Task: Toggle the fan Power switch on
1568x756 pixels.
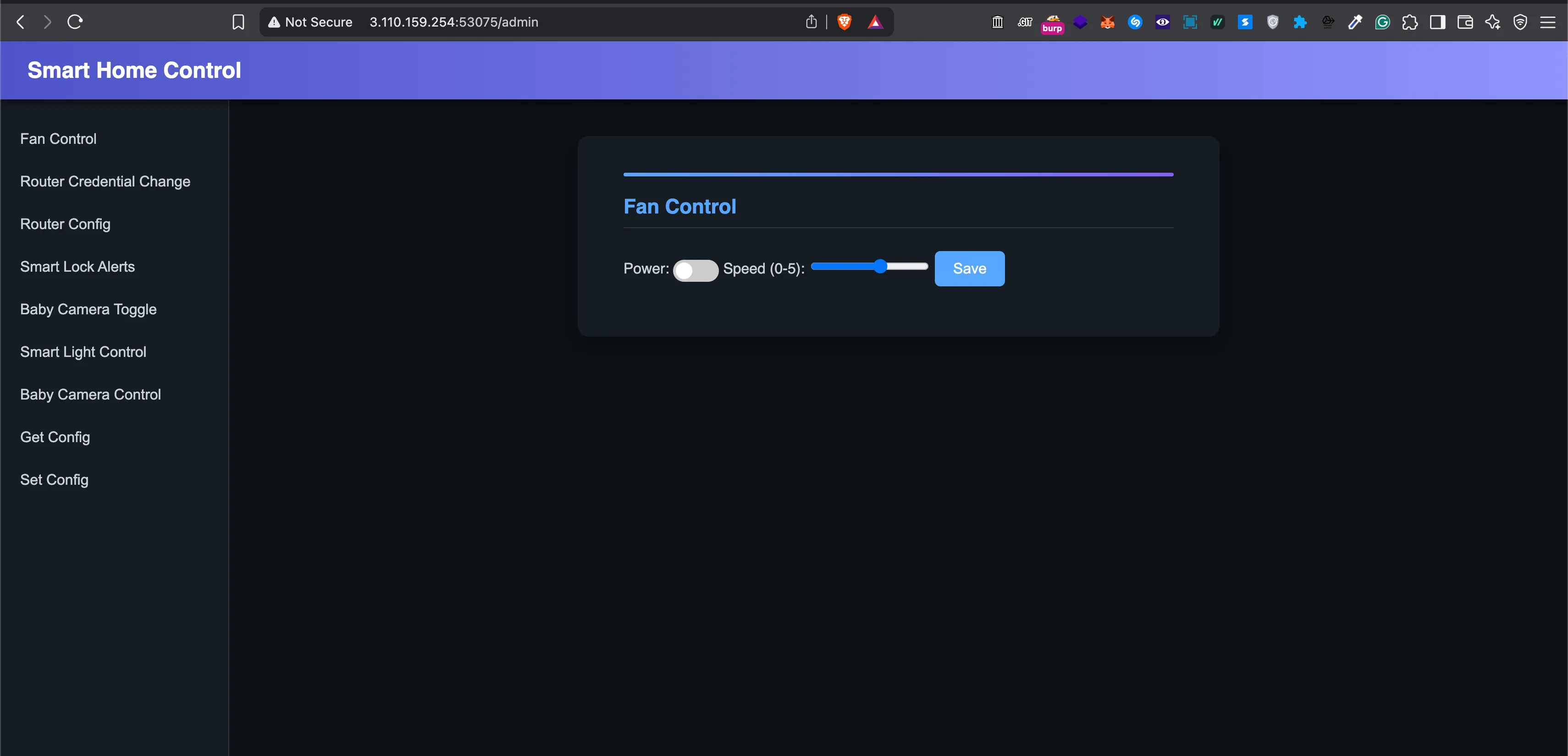Action: pos(696,271)
